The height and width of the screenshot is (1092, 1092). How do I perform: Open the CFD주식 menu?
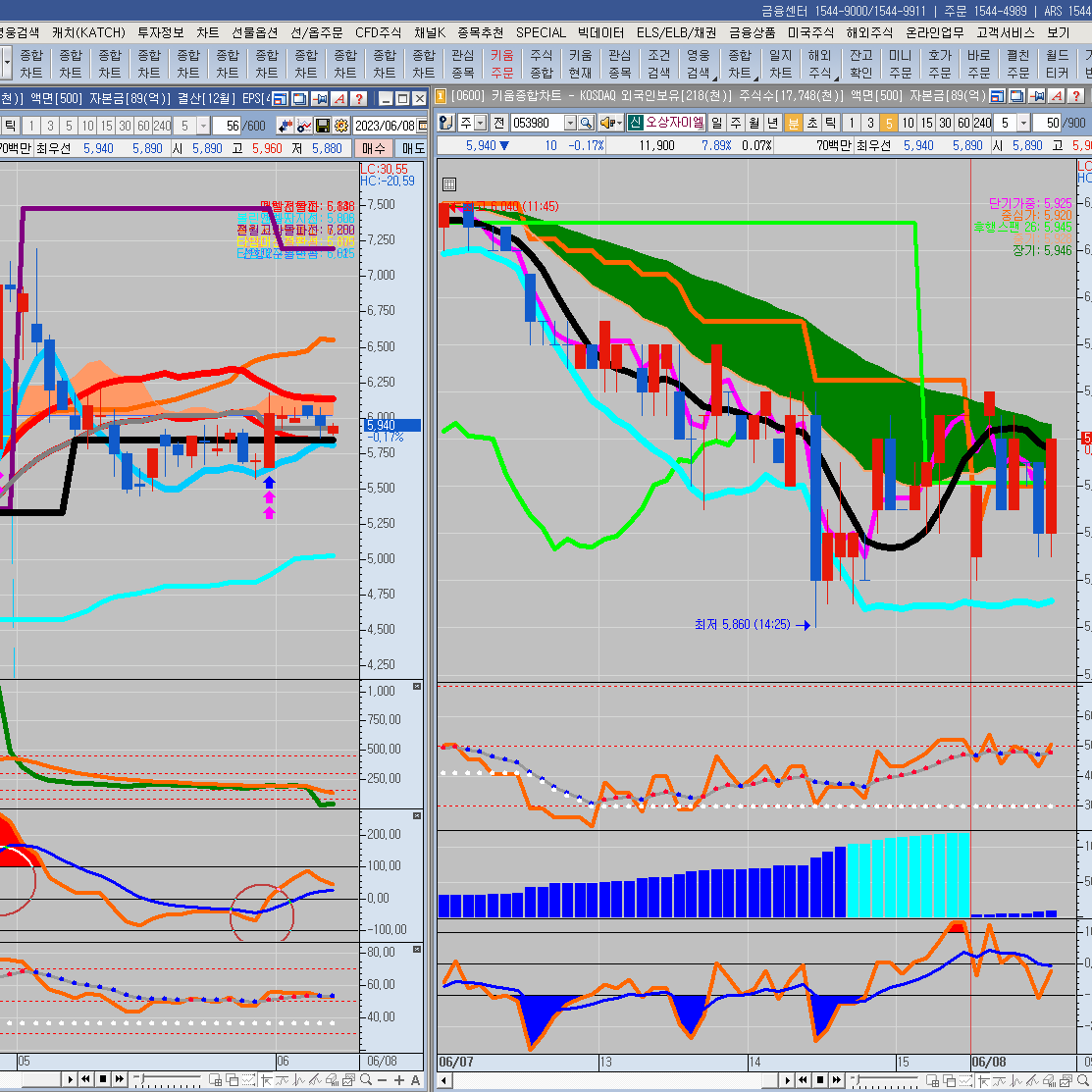(x=378, y=32)
